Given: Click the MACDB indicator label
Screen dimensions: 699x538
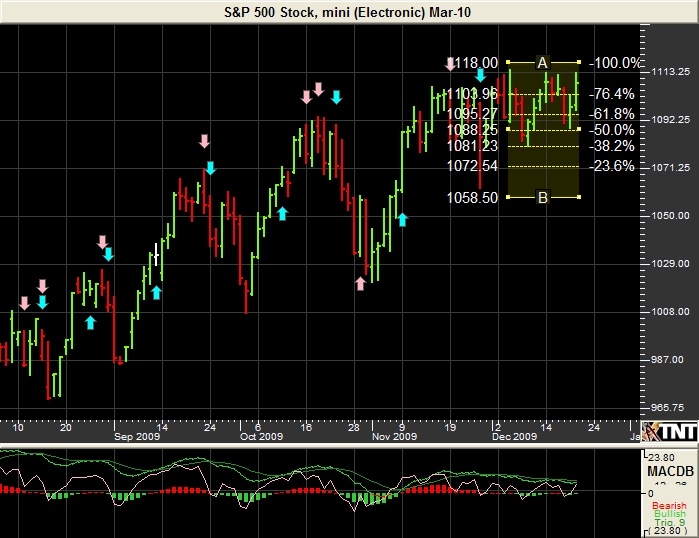Looking at the screenshot, I should pyautogui.click(x=670, y=471).
